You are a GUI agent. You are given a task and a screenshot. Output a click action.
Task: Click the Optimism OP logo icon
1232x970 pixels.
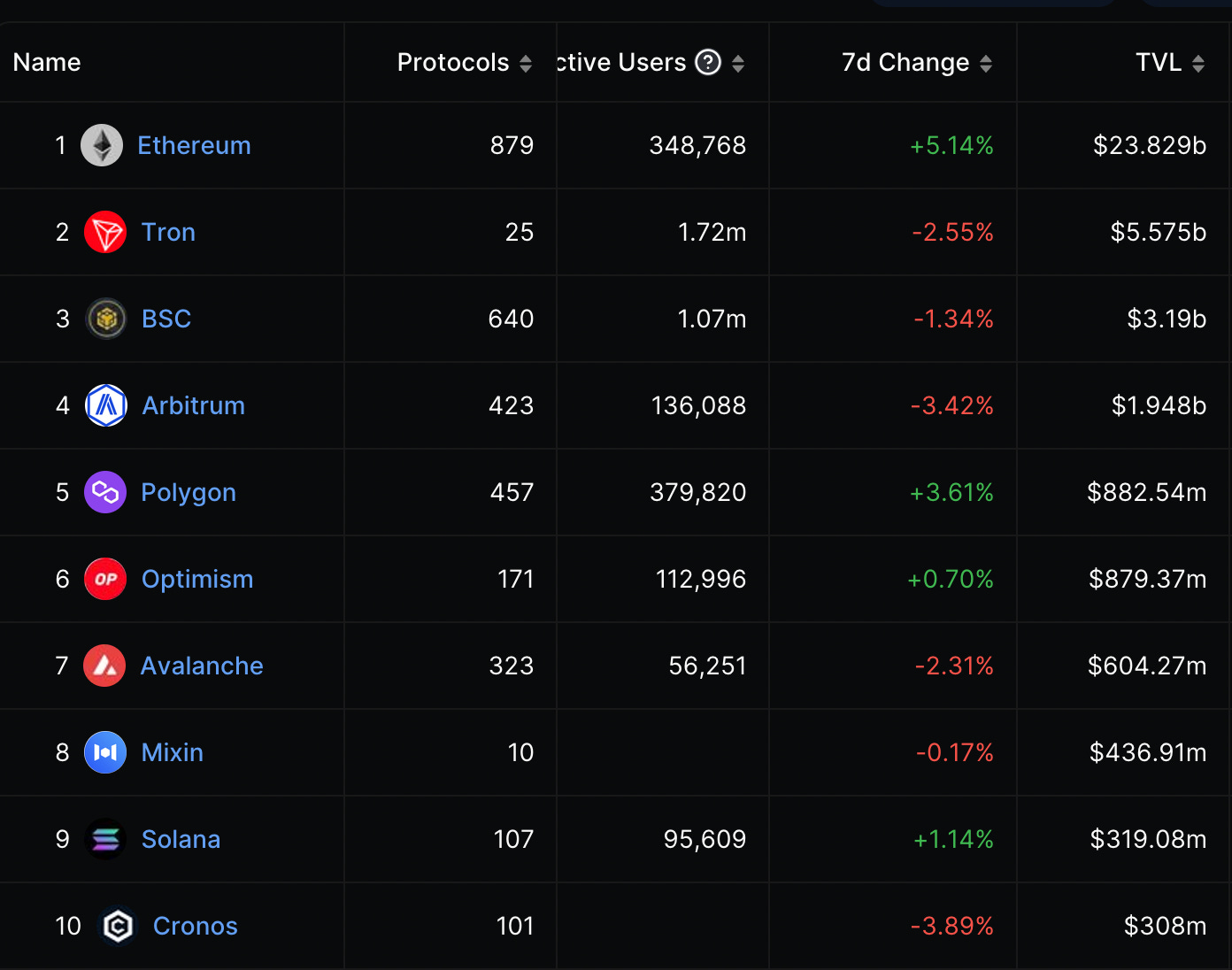(105, 579)
